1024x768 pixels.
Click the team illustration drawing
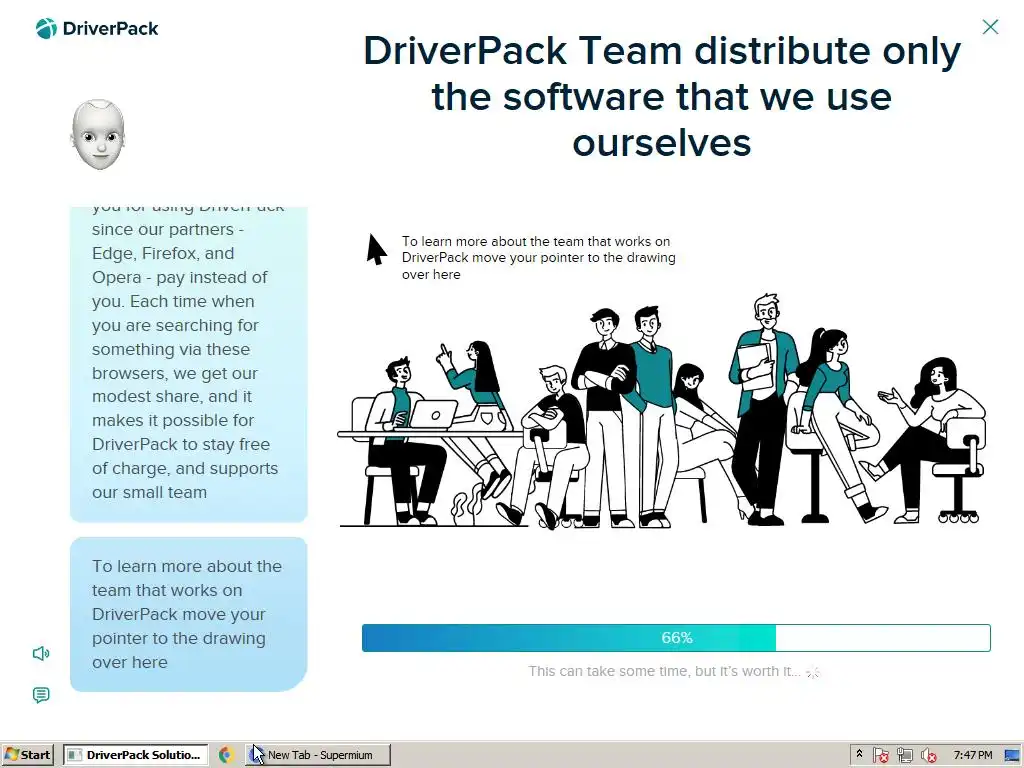(x=662, y=410)
